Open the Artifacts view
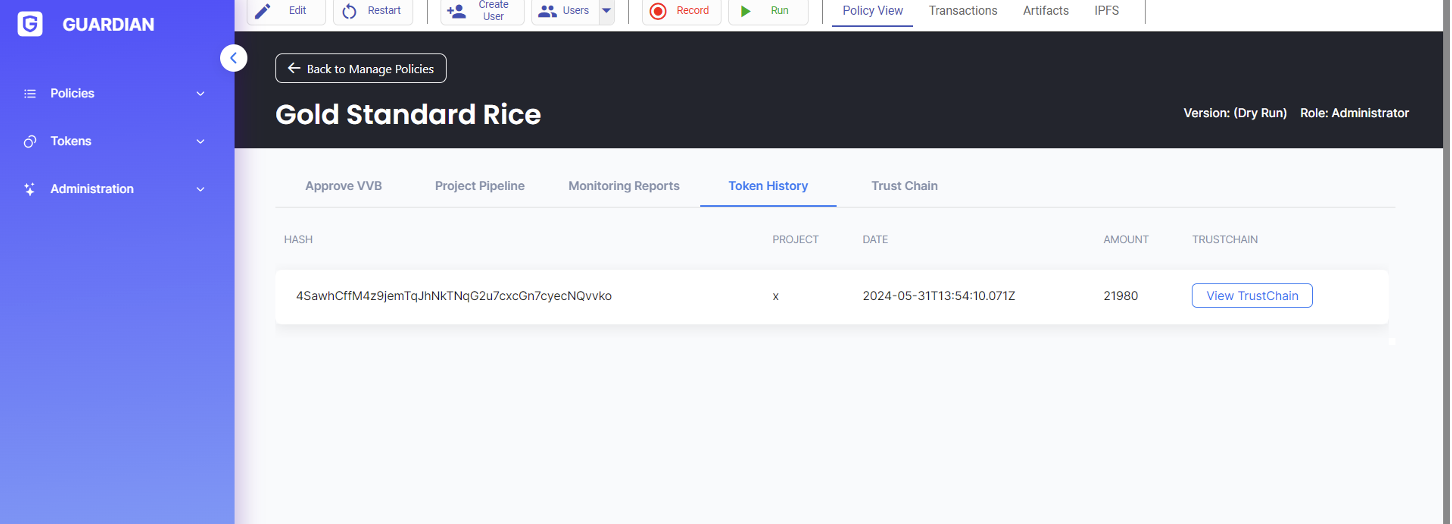The image size is (1452, 524). [x=1045, y=11]
